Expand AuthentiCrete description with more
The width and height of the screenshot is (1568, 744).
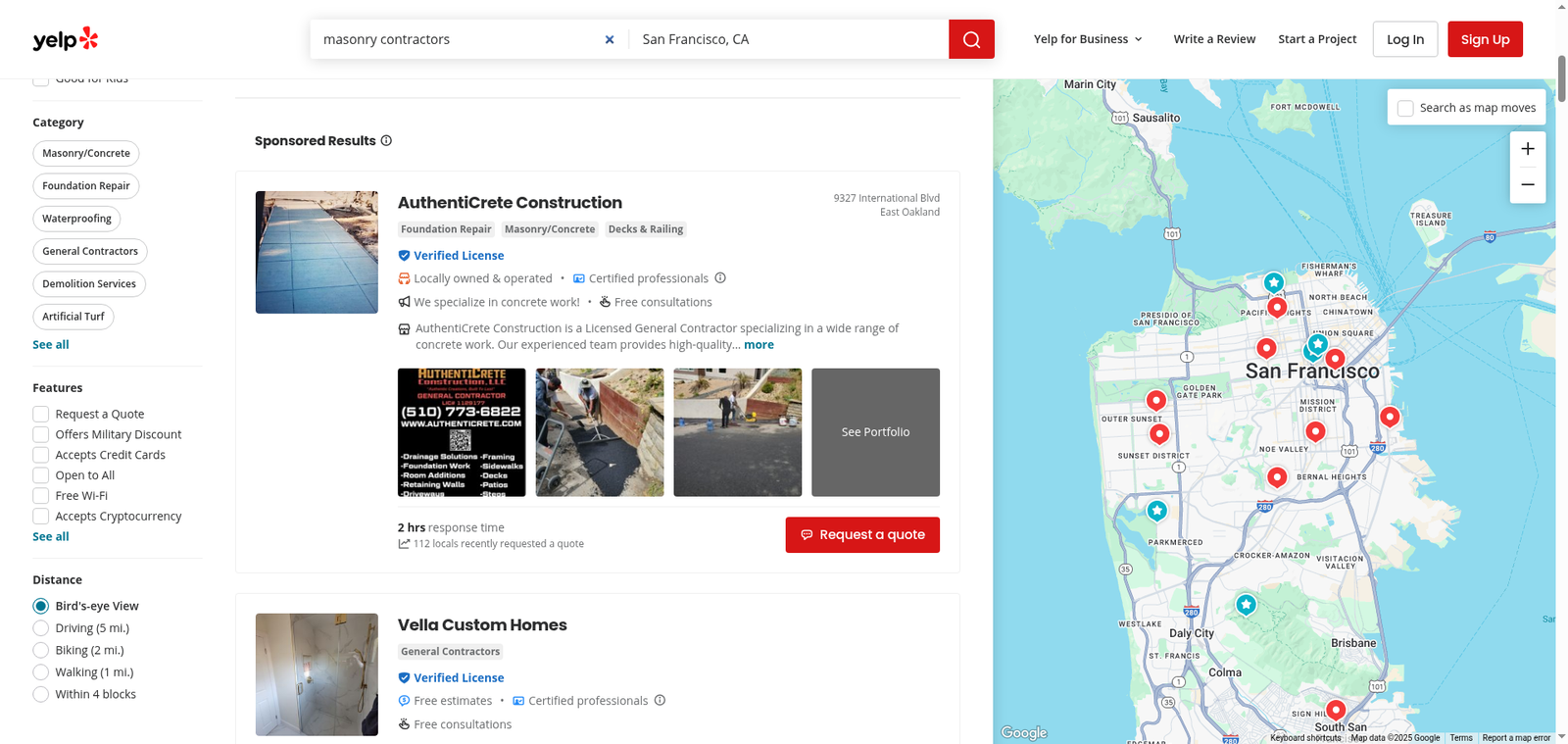759,345
